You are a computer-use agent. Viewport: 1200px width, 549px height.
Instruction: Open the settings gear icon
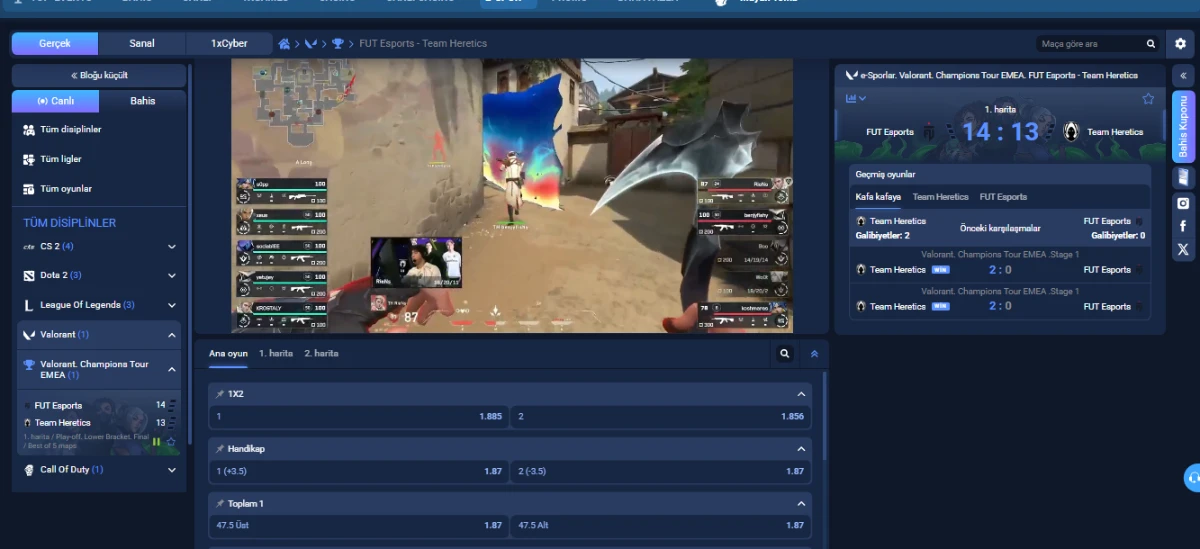[1180, 44]
